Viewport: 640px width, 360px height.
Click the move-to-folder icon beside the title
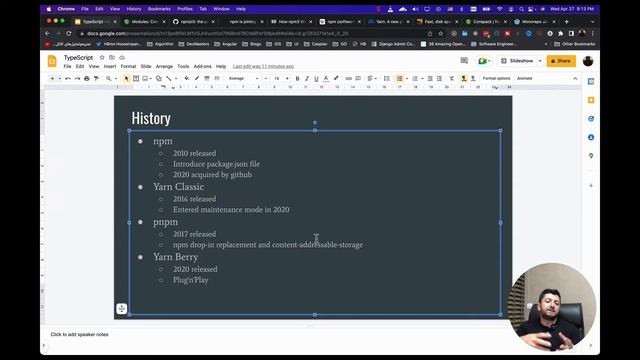(x=112, y=58)
